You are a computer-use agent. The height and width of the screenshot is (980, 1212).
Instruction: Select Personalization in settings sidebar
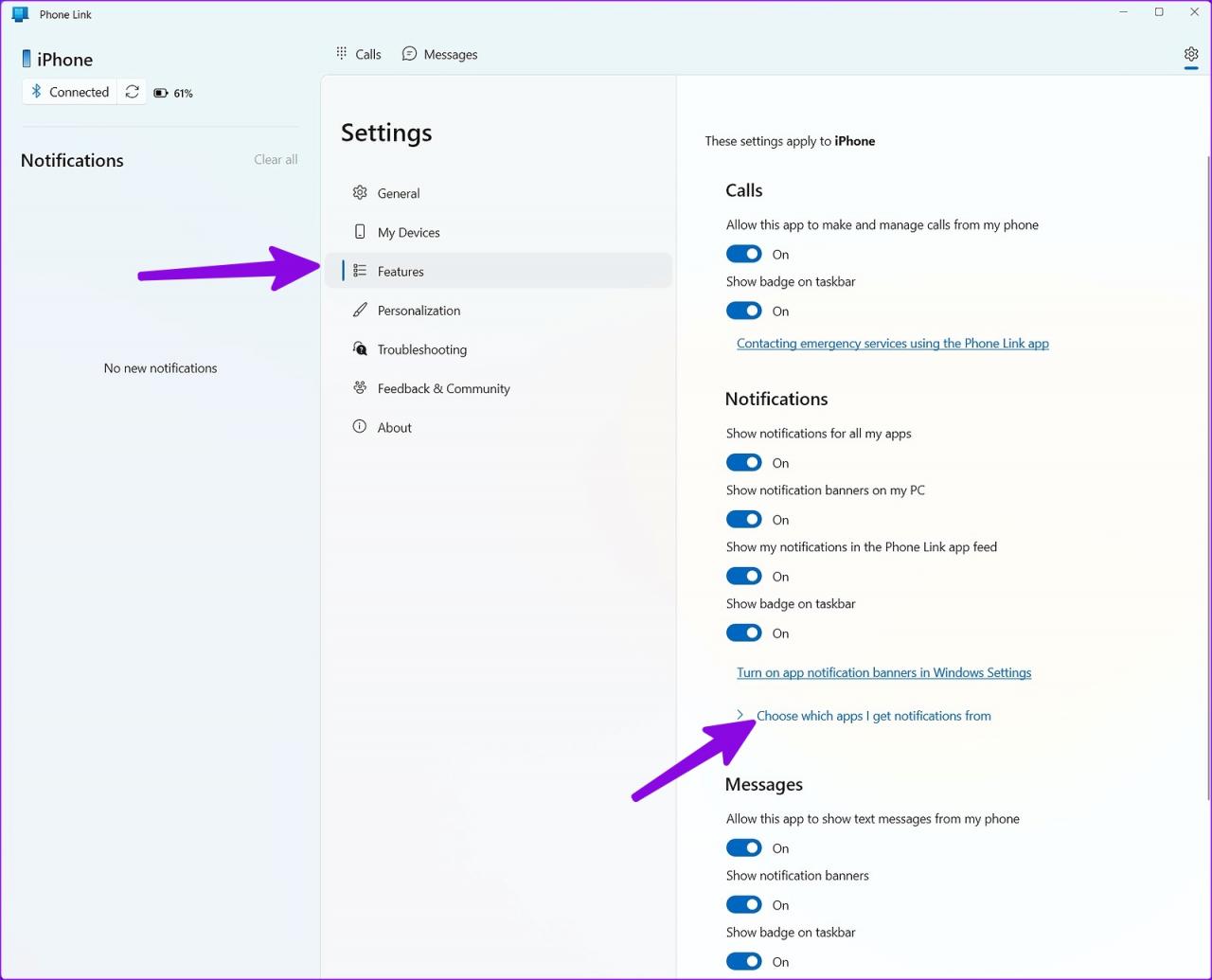(419, 311)
